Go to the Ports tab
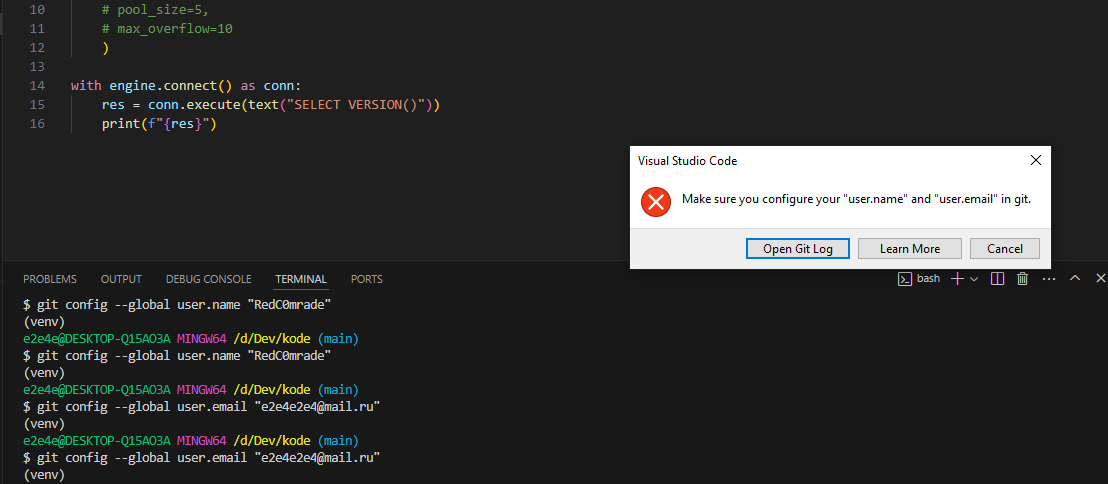Screen dimensions: 1108x484 point(366,279)
